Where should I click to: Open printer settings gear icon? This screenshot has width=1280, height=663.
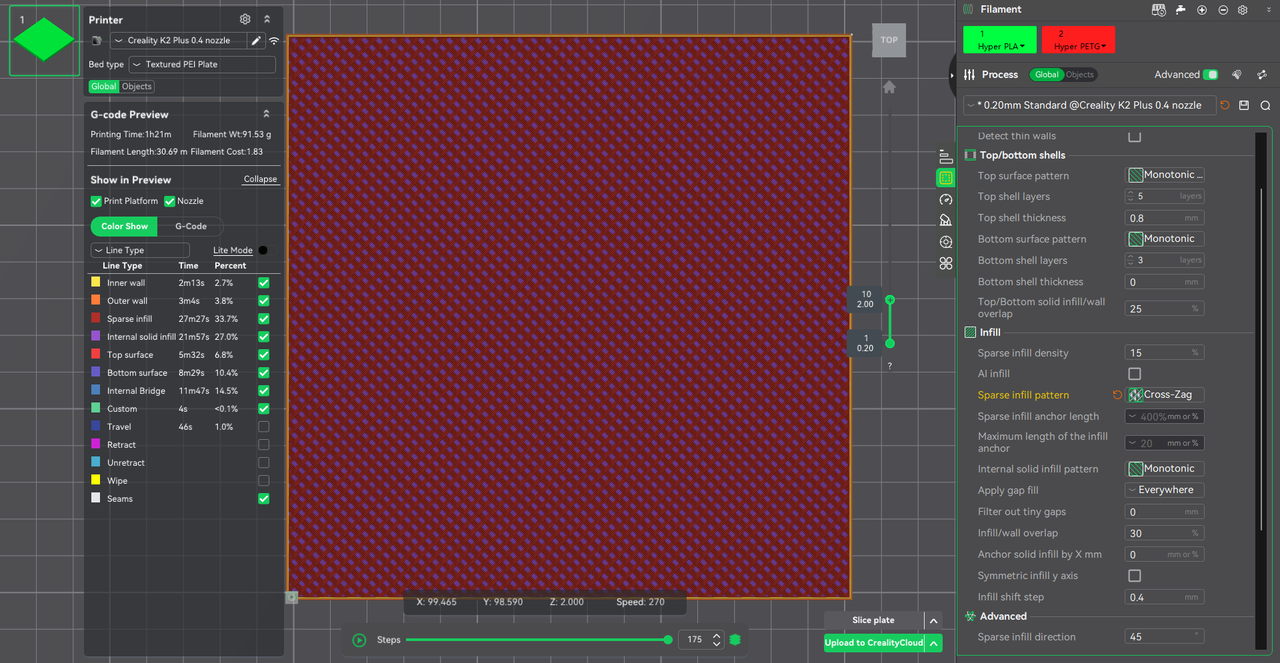(245, 19)
